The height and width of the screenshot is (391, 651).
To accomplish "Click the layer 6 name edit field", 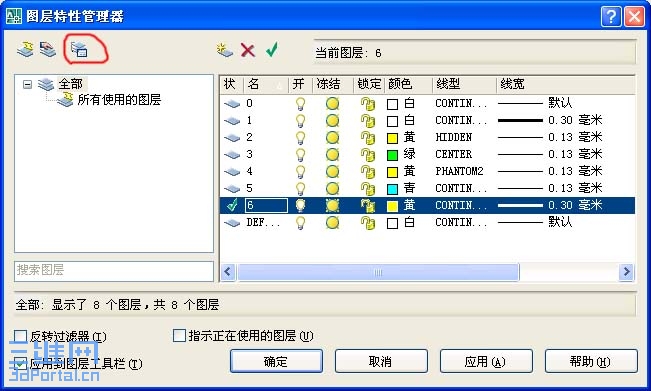I will click(x=266, y=205).
